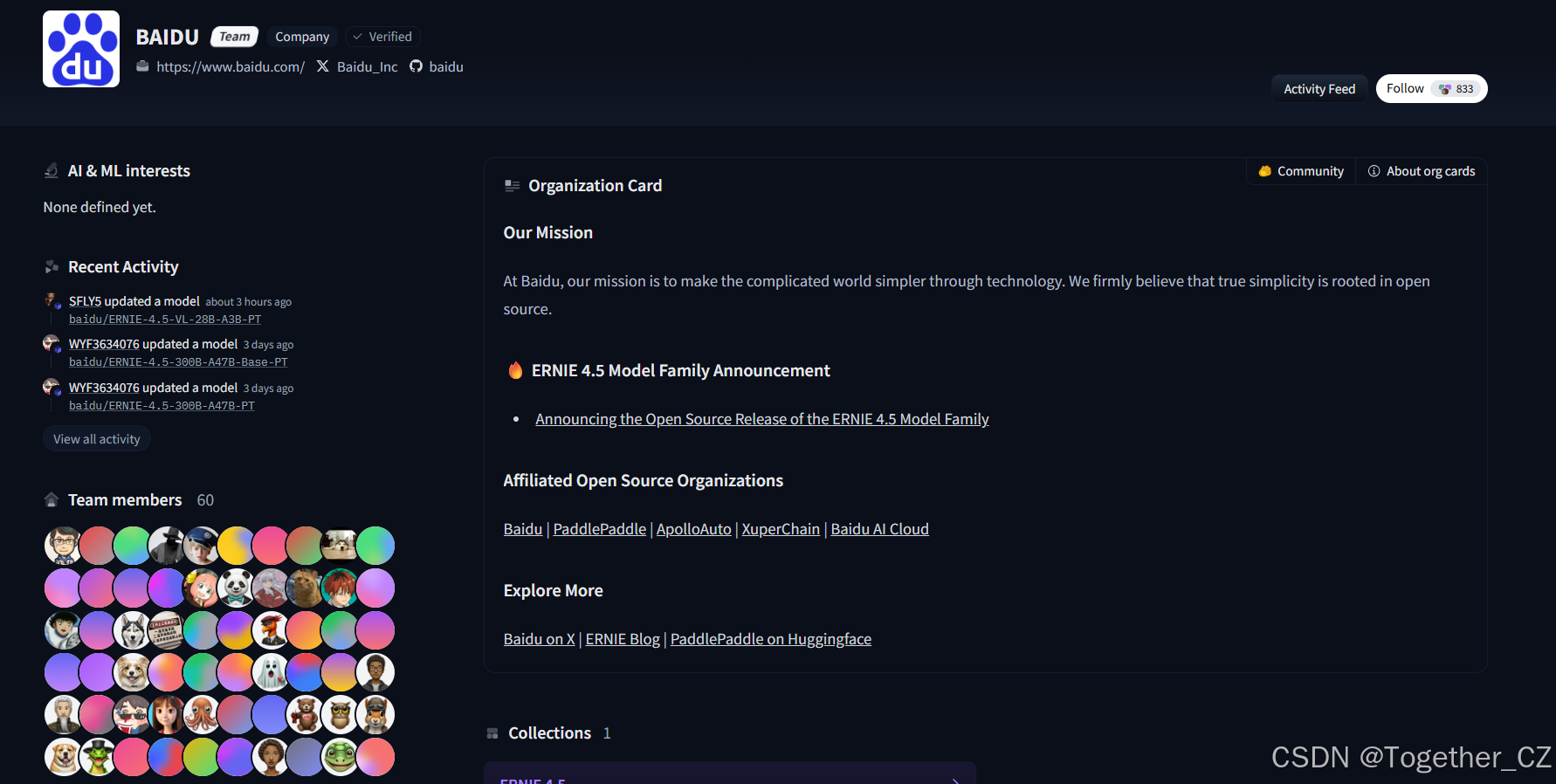1556x784 pixels.
Task: Click the Team members count 60
Action: tap(205, 500)
